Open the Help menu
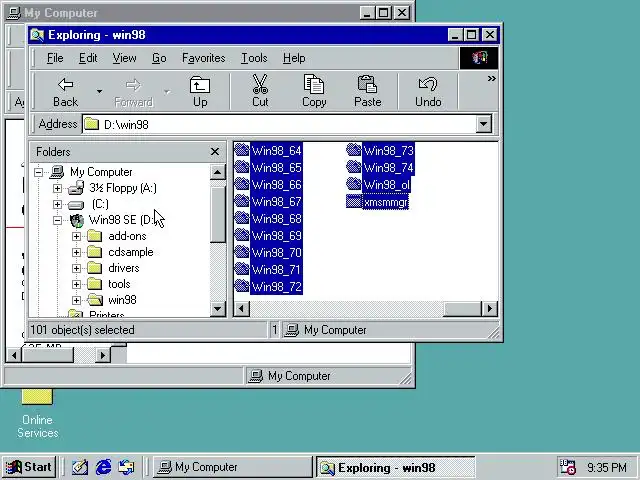This screenshot has width=640, height=480. coord(294,58)
